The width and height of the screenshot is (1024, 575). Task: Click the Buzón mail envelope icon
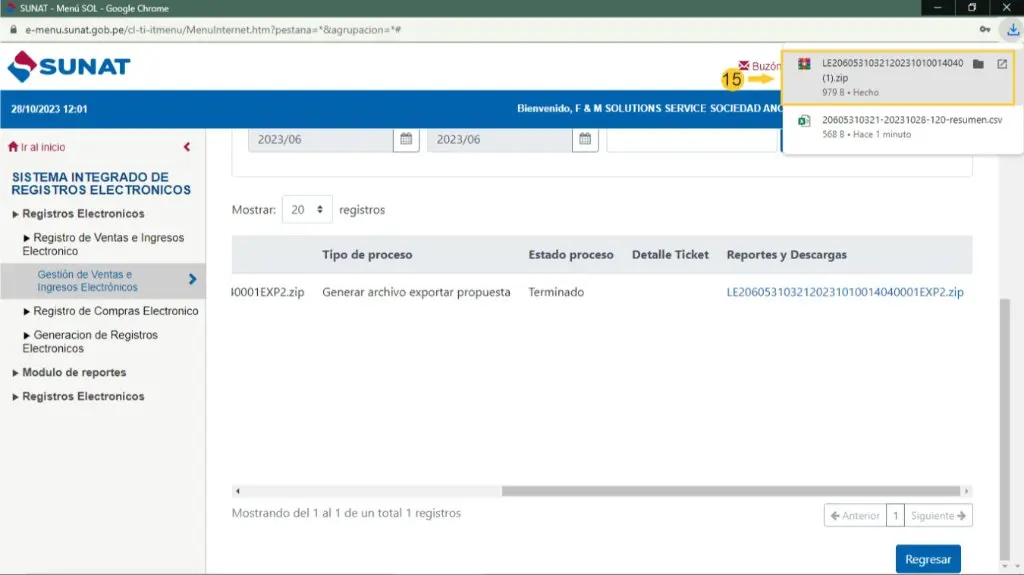[744, 66]
